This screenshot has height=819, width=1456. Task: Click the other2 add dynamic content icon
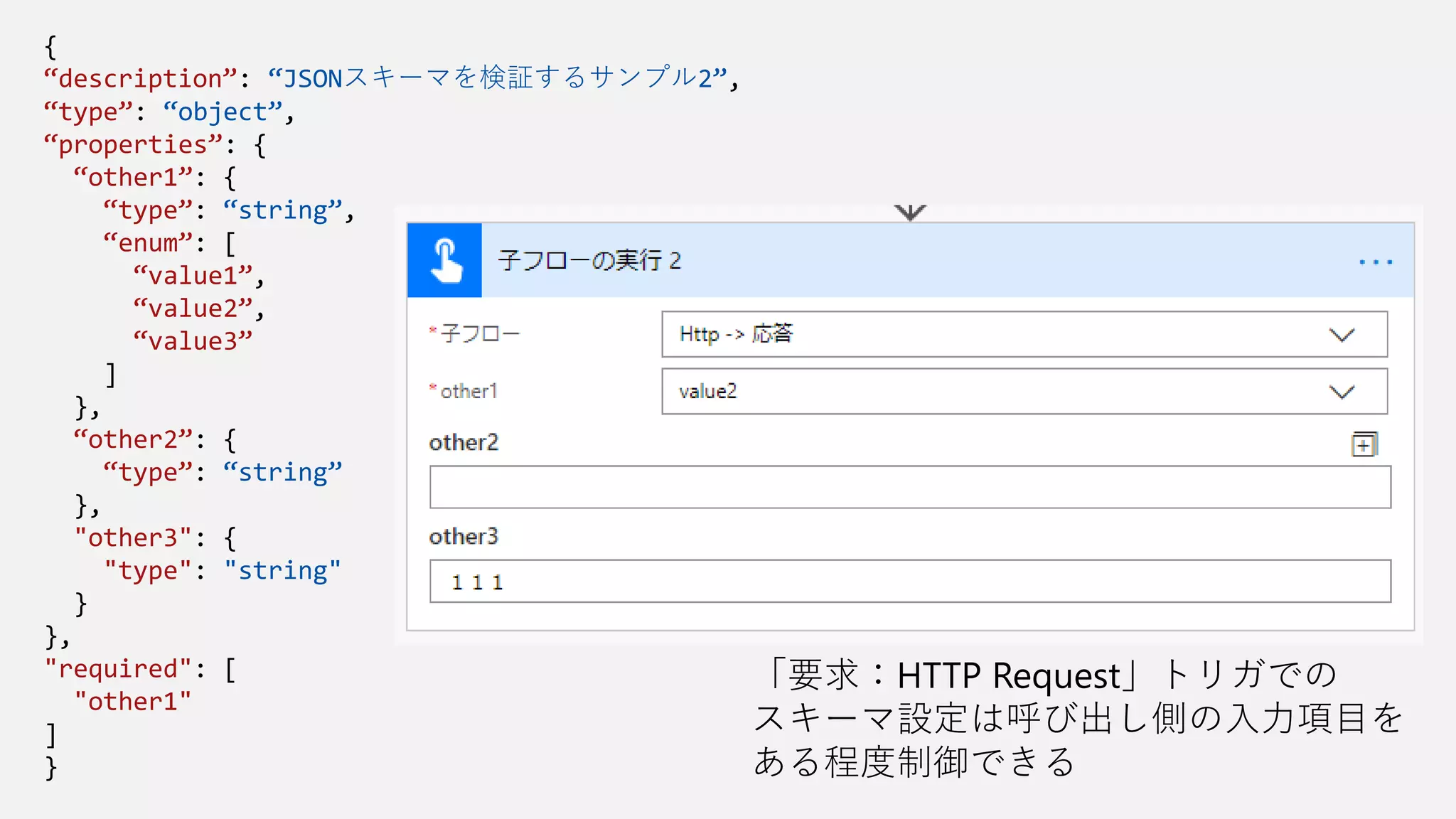point(1364,444)
